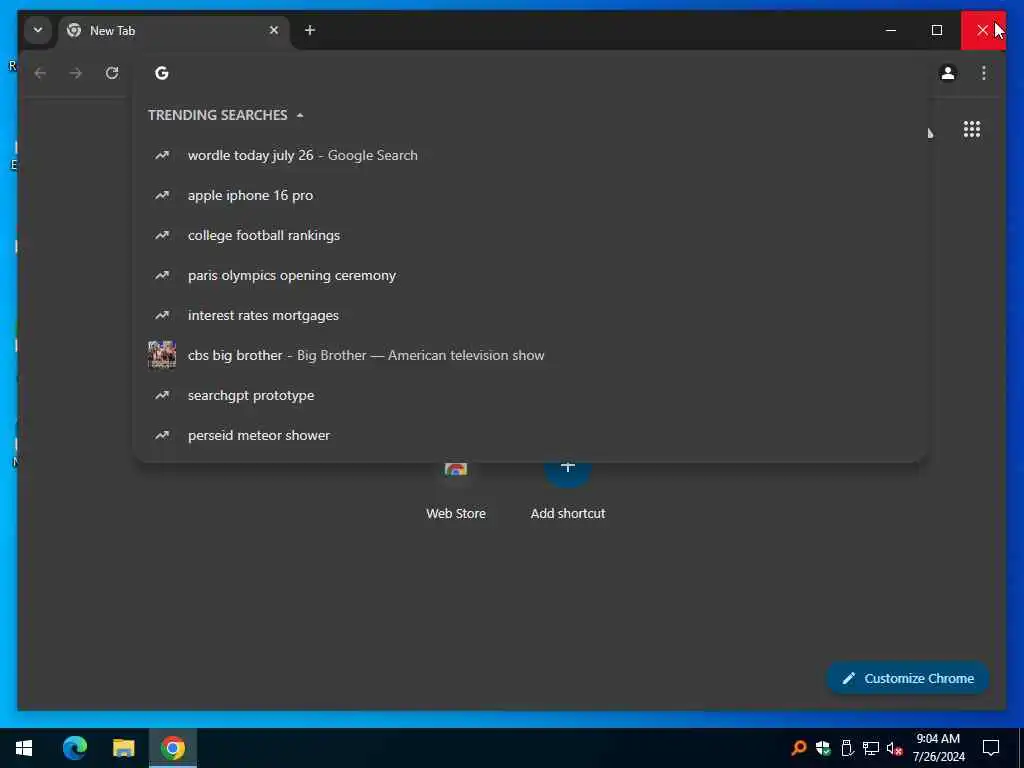Maximize the Chrome window
The width and height of the screenshot is (1024, 768).
(x=936, y=30)
